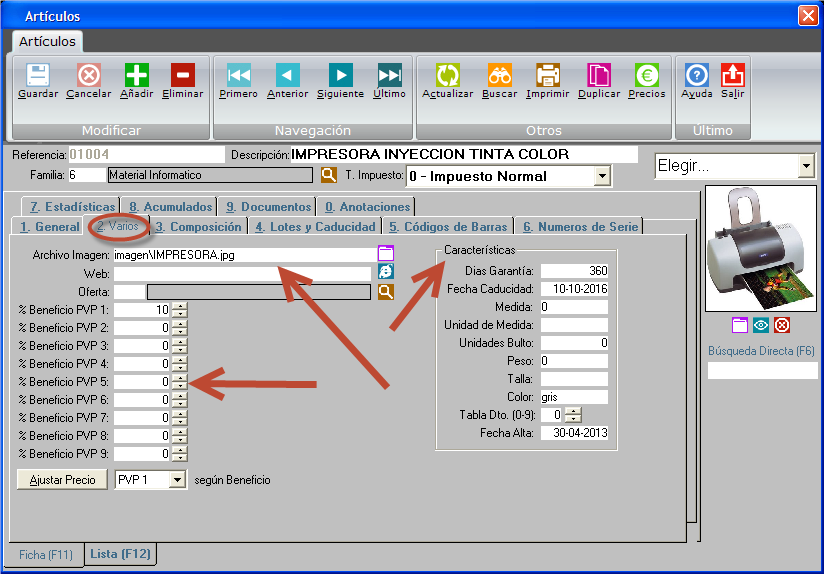Click the Fecha Alta field
The width and height of the screenshot is (824, 574).
[x=574, y=433]
